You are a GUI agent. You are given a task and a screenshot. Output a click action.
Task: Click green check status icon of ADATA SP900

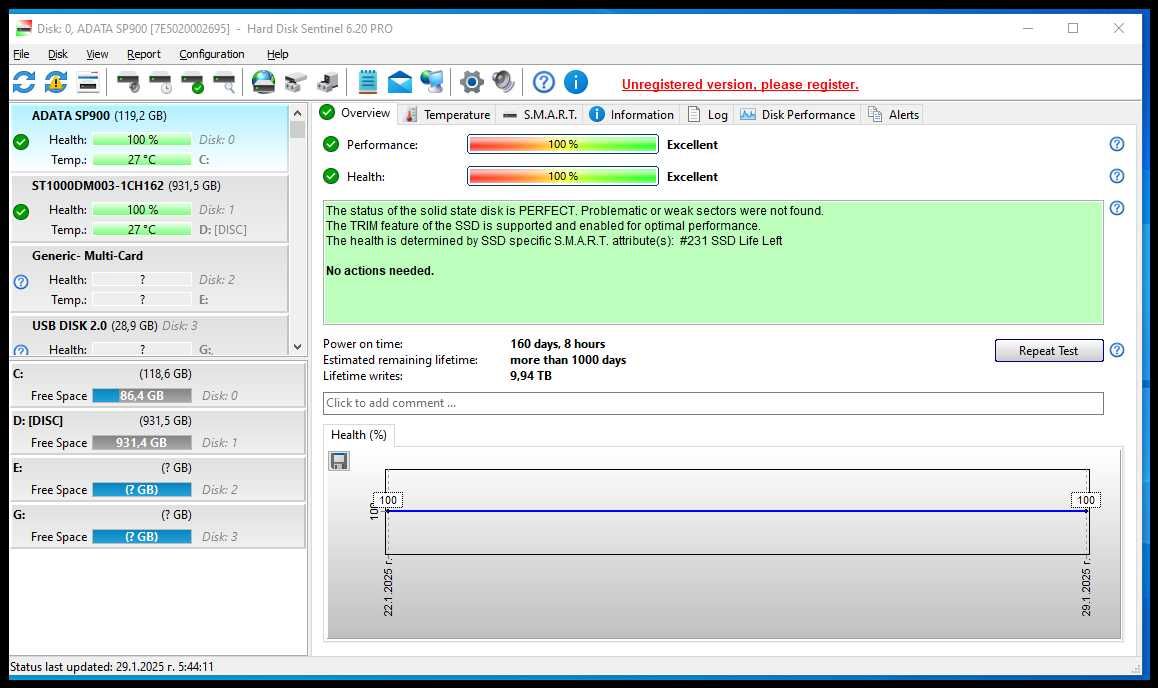click(21, 142)
